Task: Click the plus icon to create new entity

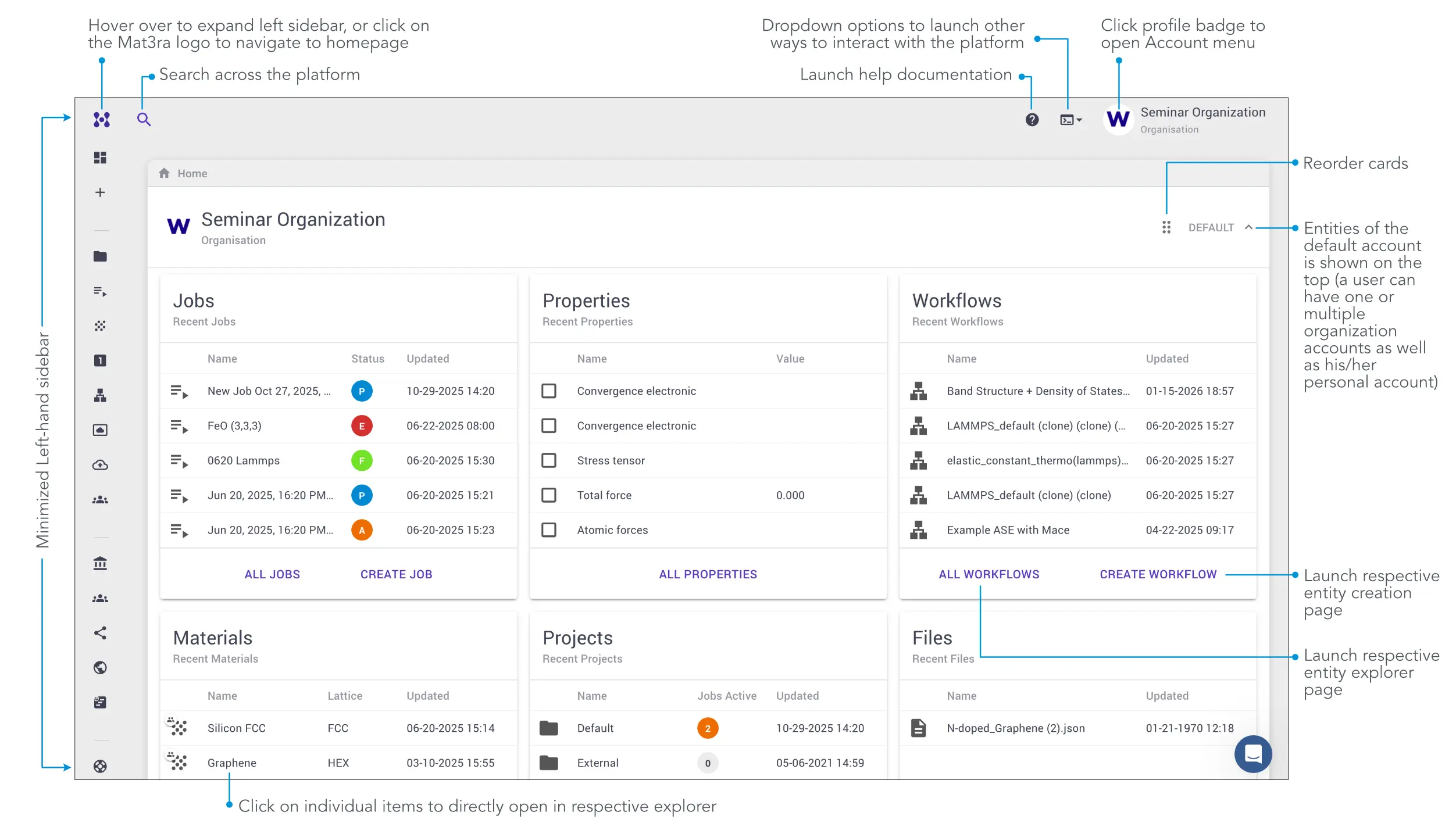Action: [100, 192]
